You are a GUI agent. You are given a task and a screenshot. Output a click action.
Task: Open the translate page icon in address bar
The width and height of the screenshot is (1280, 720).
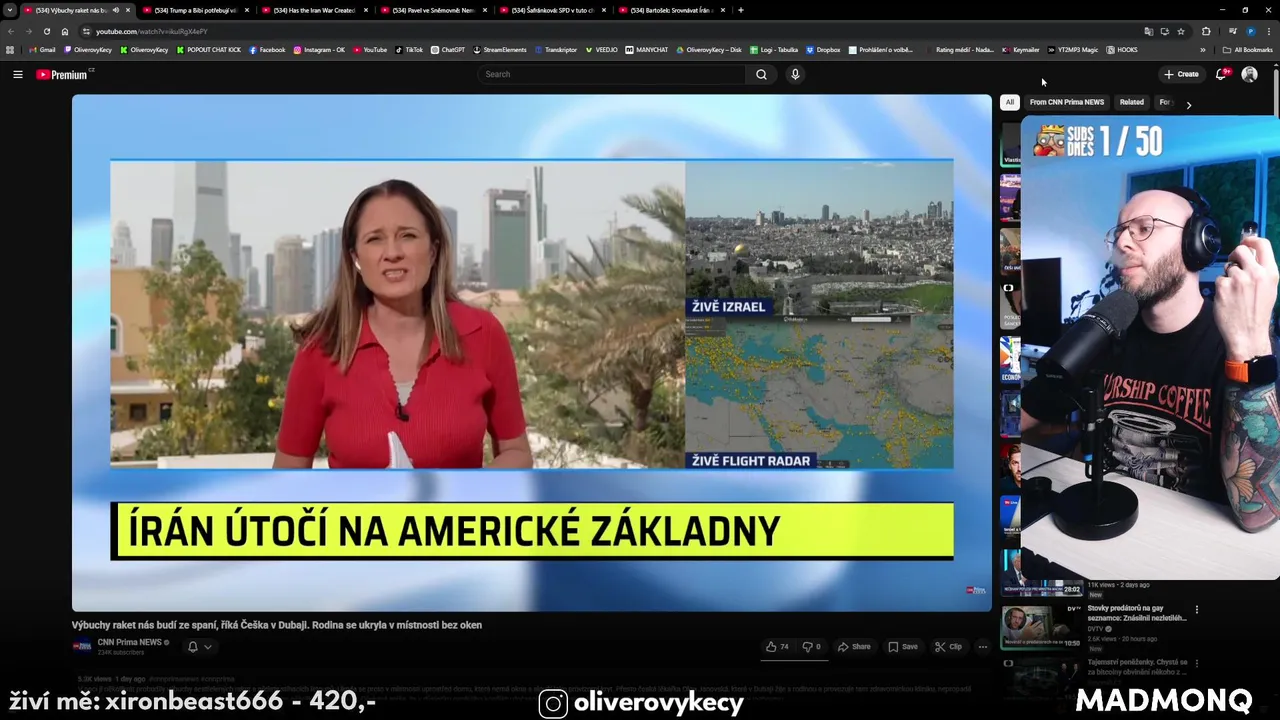coord(1148,31)
